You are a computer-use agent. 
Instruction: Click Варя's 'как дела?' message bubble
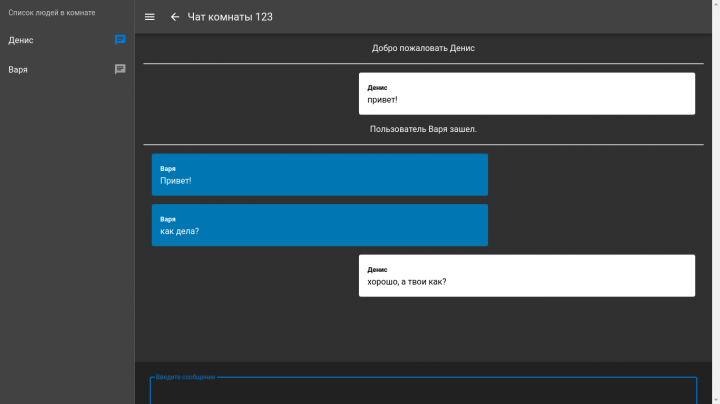coord(320,225)
